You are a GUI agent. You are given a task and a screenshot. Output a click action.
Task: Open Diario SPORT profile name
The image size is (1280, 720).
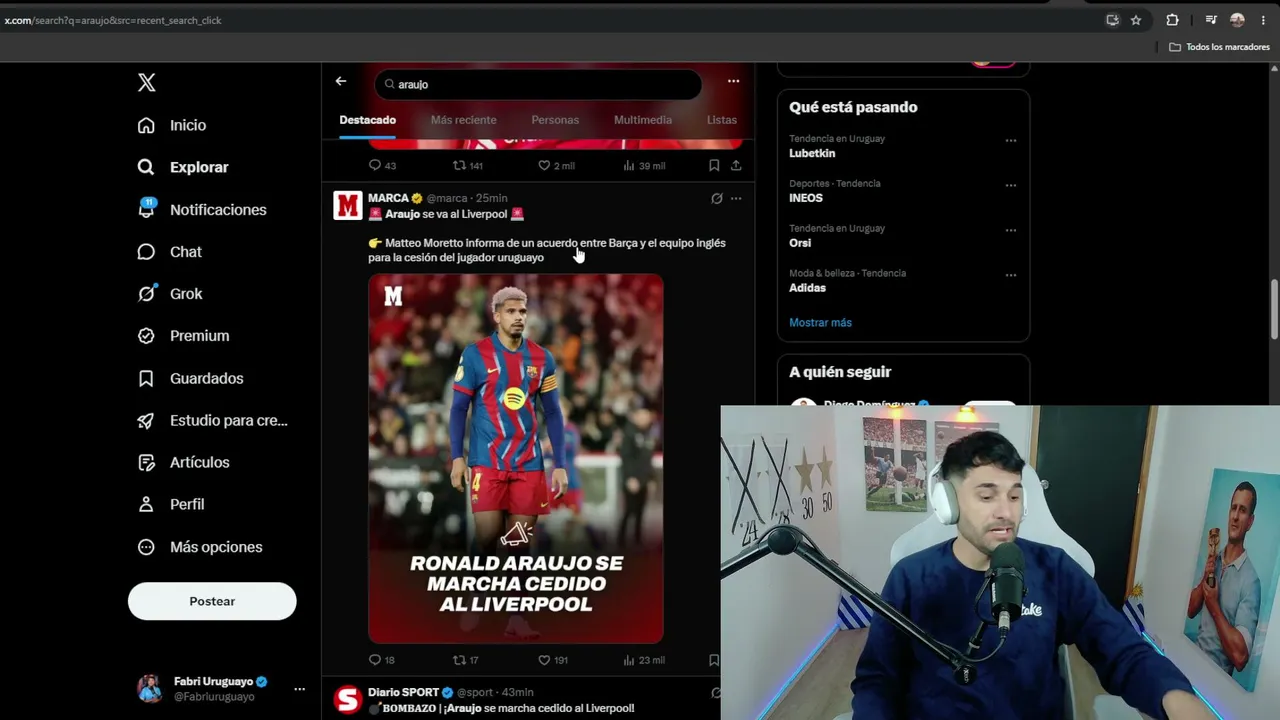(x=403, y=692)
